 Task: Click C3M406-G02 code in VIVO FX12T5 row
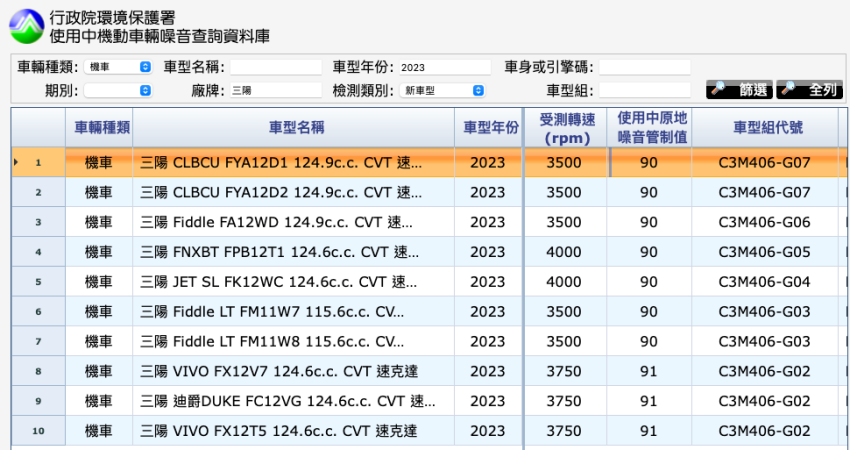764,430
